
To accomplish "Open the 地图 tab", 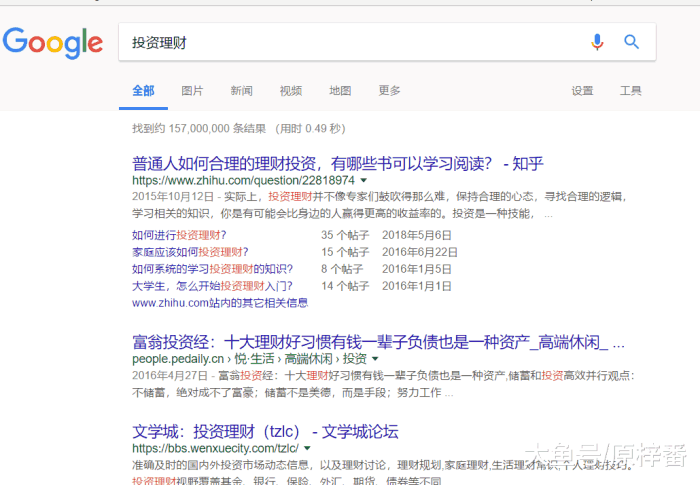I will 340,91.
